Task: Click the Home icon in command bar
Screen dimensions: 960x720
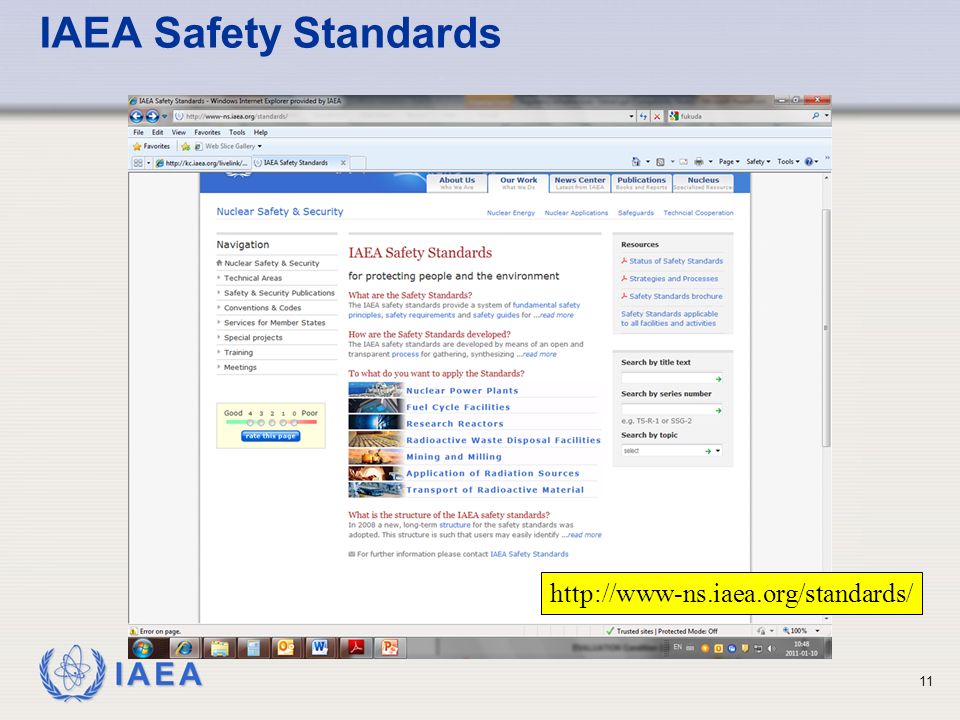Action: pyautogui.click(x=636, y=162)
